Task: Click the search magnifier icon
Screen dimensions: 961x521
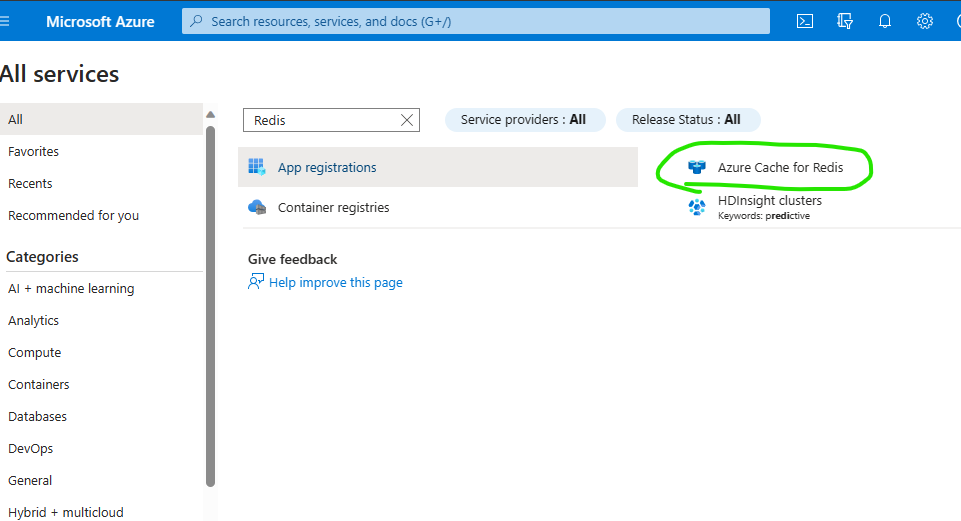Action: (196, 21)
